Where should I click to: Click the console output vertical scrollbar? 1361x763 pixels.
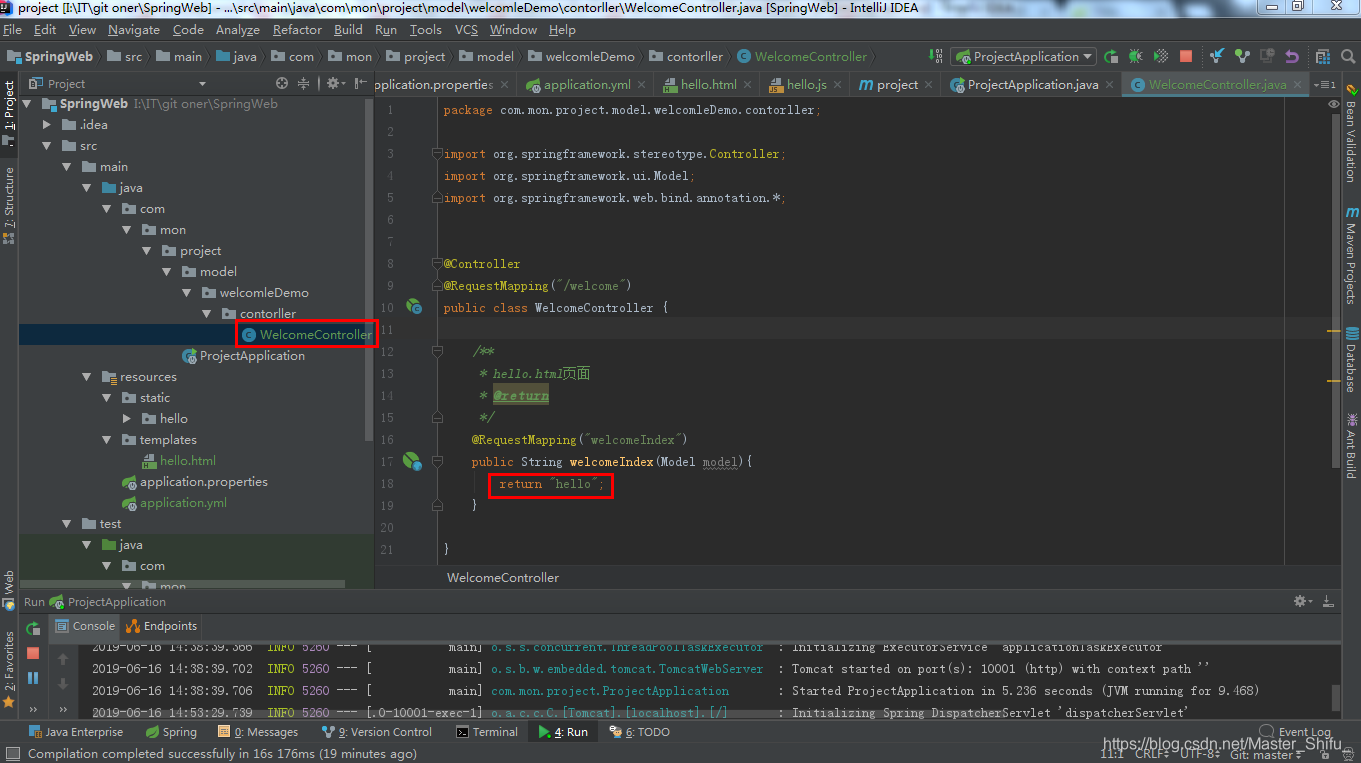pyautogui.click(x=1335, y=698)
